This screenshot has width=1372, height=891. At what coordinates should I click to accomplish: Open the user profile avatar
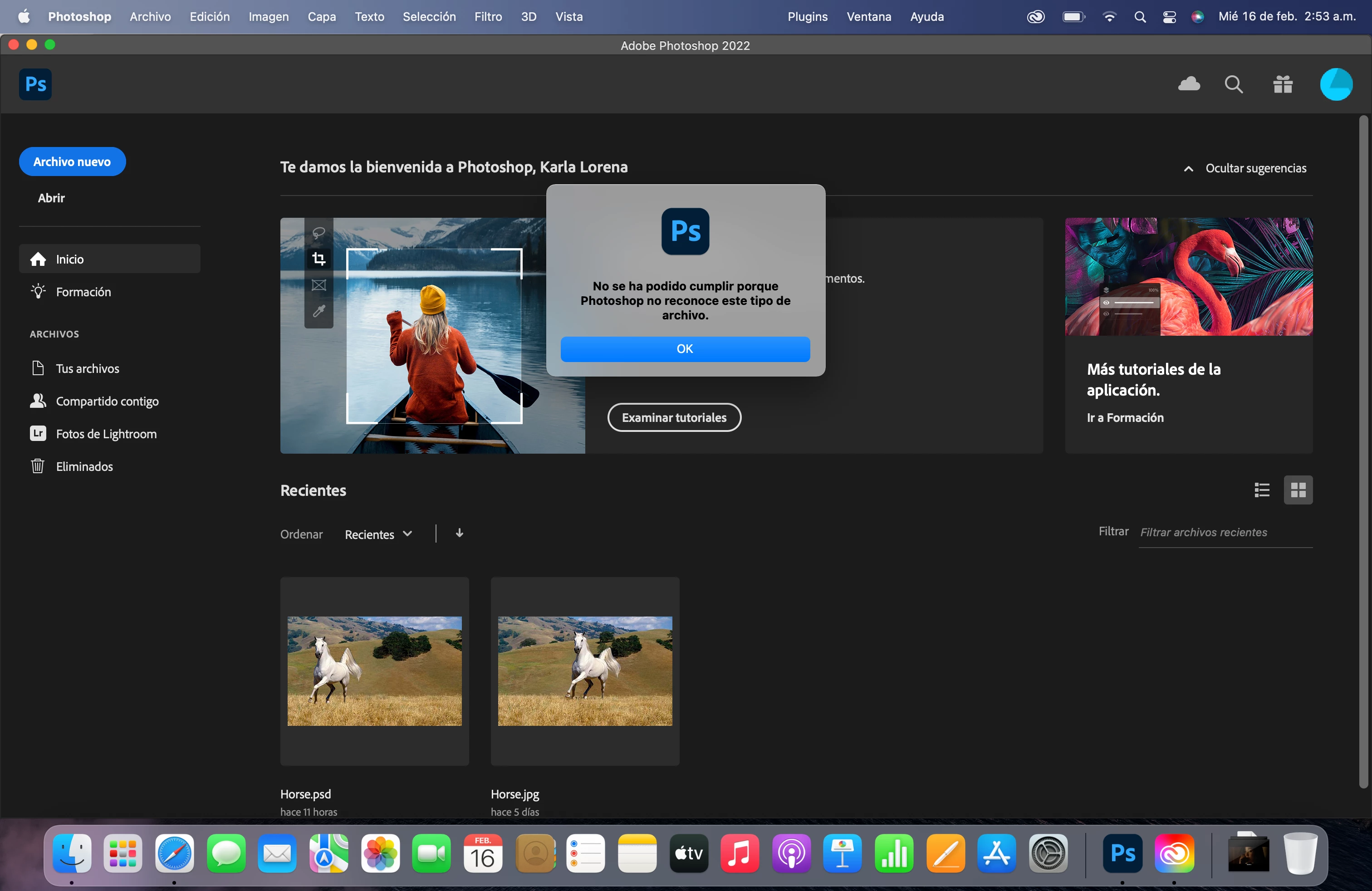[1336, 85]
